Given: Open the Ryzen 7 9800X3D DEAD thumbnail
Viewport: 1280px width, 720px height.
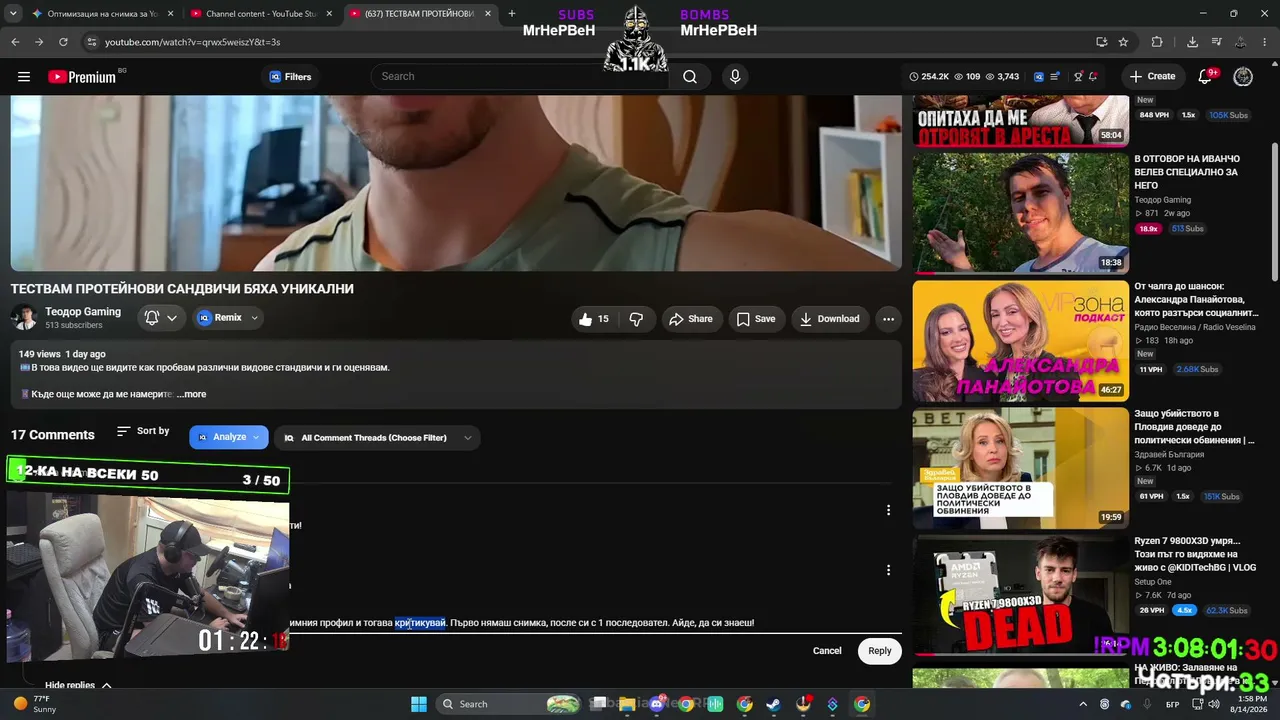Looking at the screenshot, I should tap(1021, 595).
